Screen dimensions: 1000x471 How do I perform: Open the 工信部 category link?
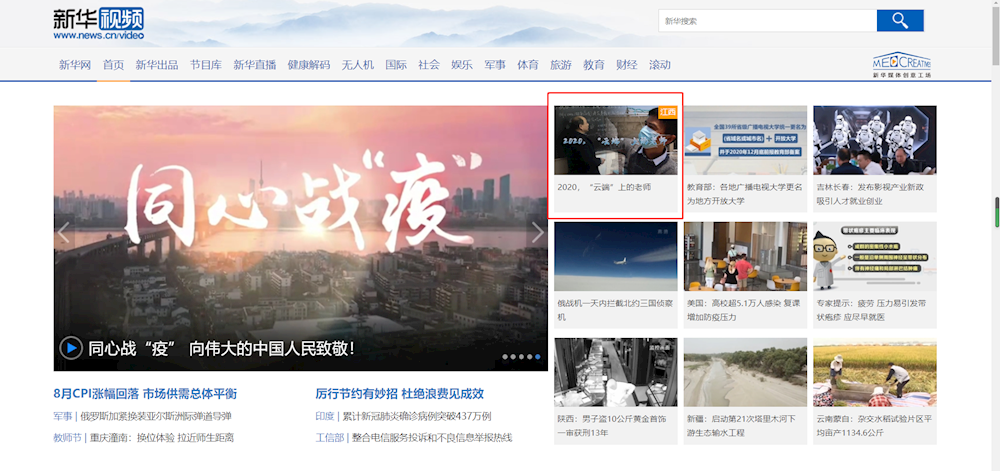point(329,437)
